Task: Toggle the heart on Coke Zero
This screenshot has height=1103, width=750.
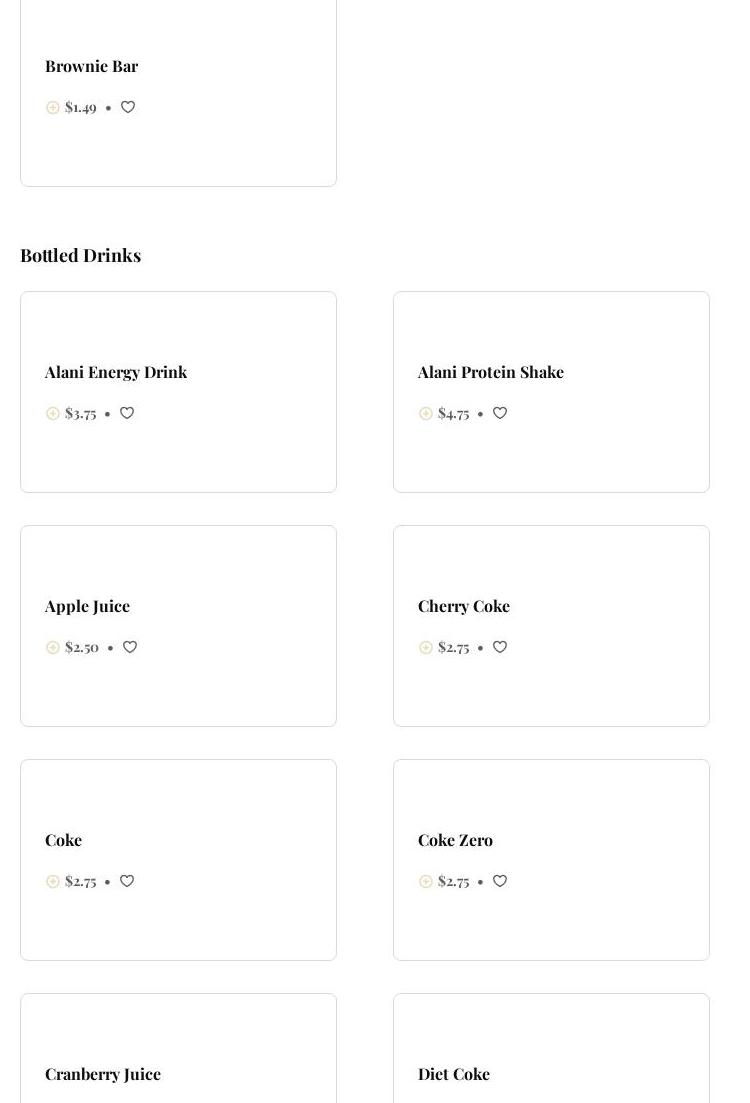Action: pos(500,881)
